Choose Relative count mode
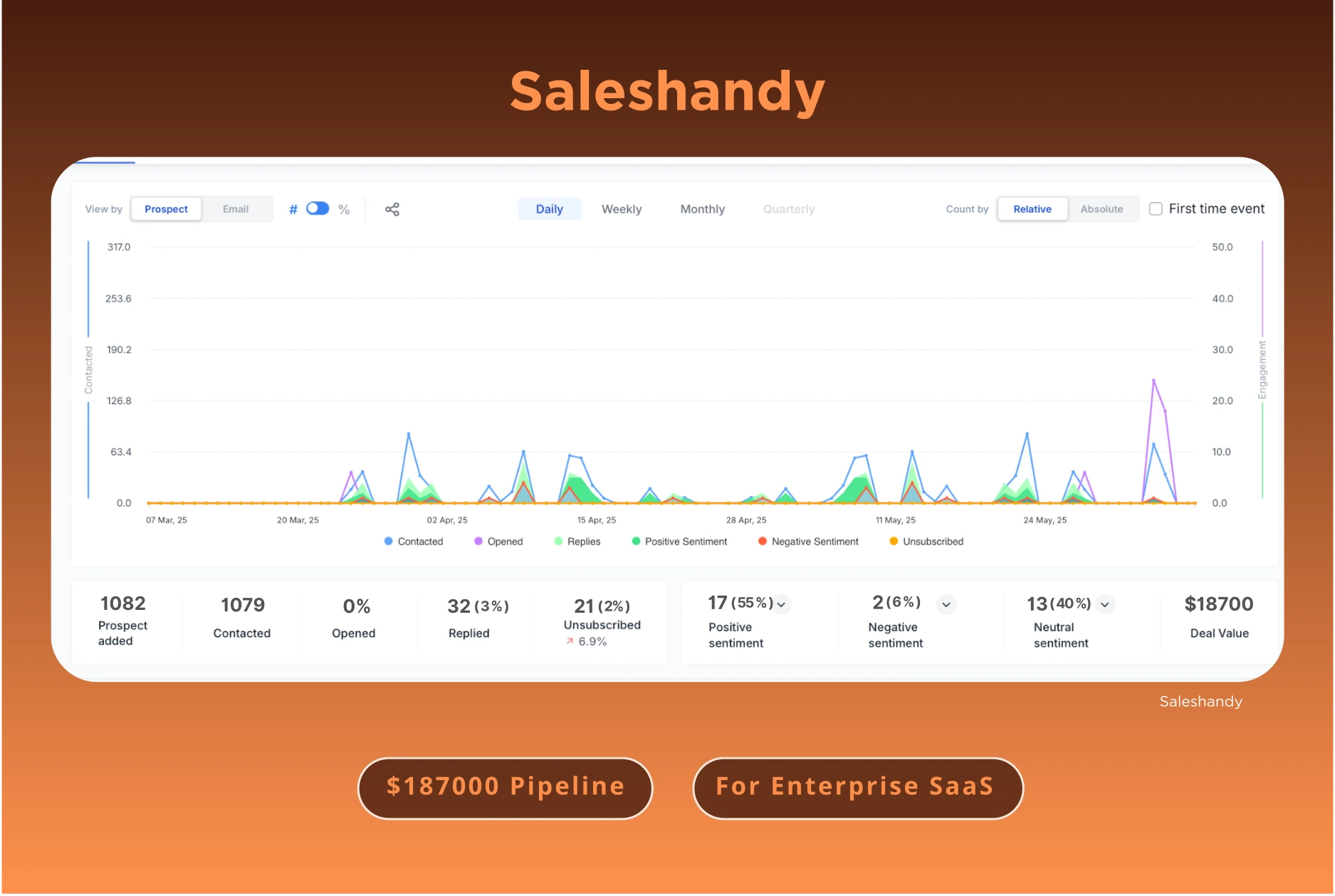 click(1032, 209)
